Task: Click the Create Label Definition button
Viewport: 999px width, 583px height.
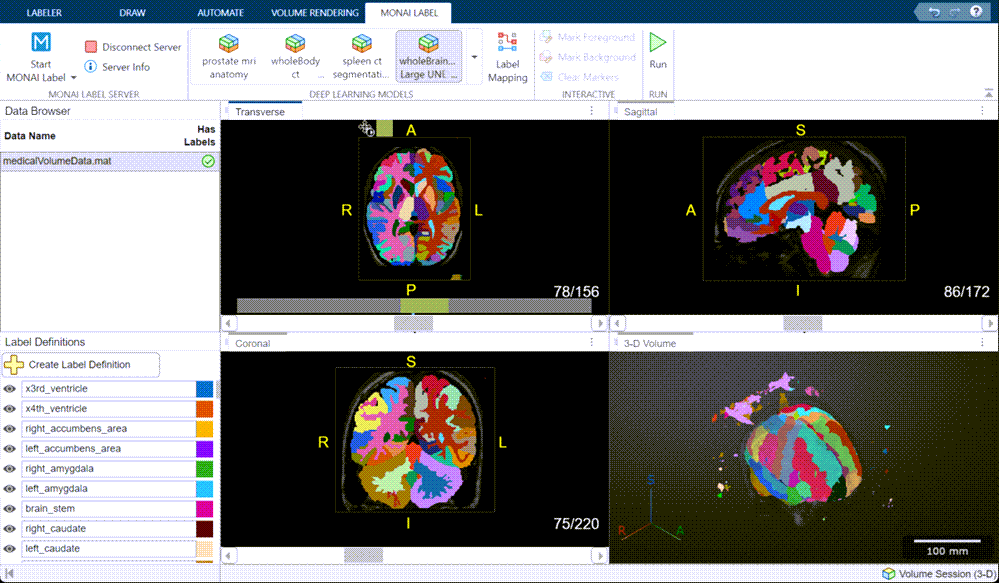Action: coord(81,365)
